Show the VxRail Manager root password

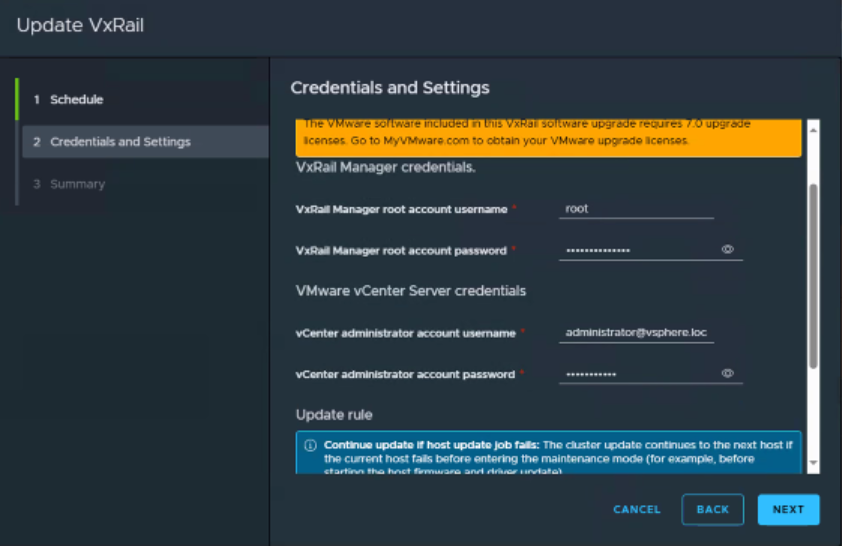point(727,250)
